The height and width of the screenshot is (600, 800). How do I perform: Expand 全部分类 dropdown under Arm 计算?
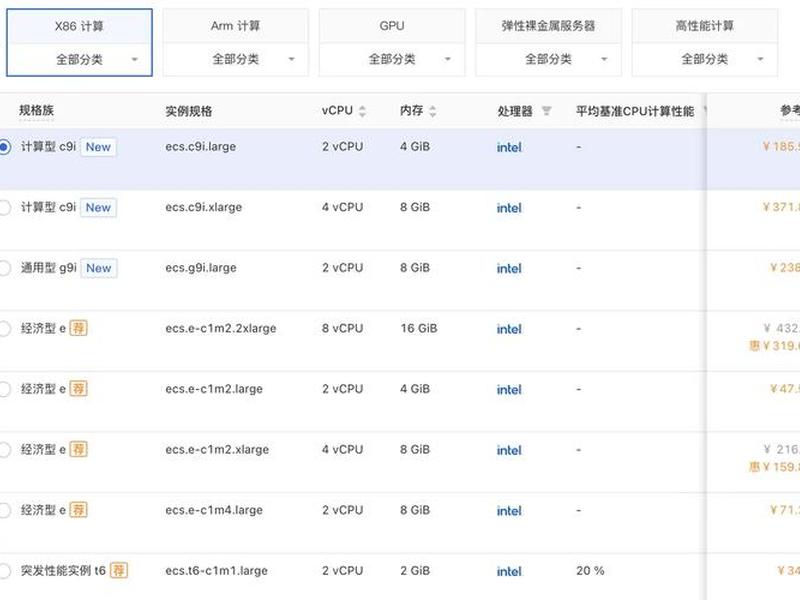click(236, 59)
